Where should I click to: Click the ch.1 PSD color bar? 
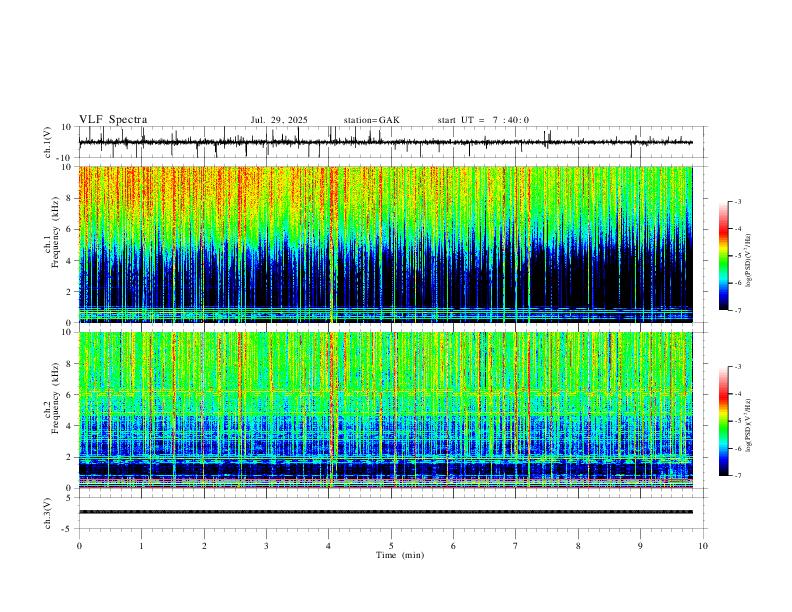723,256
